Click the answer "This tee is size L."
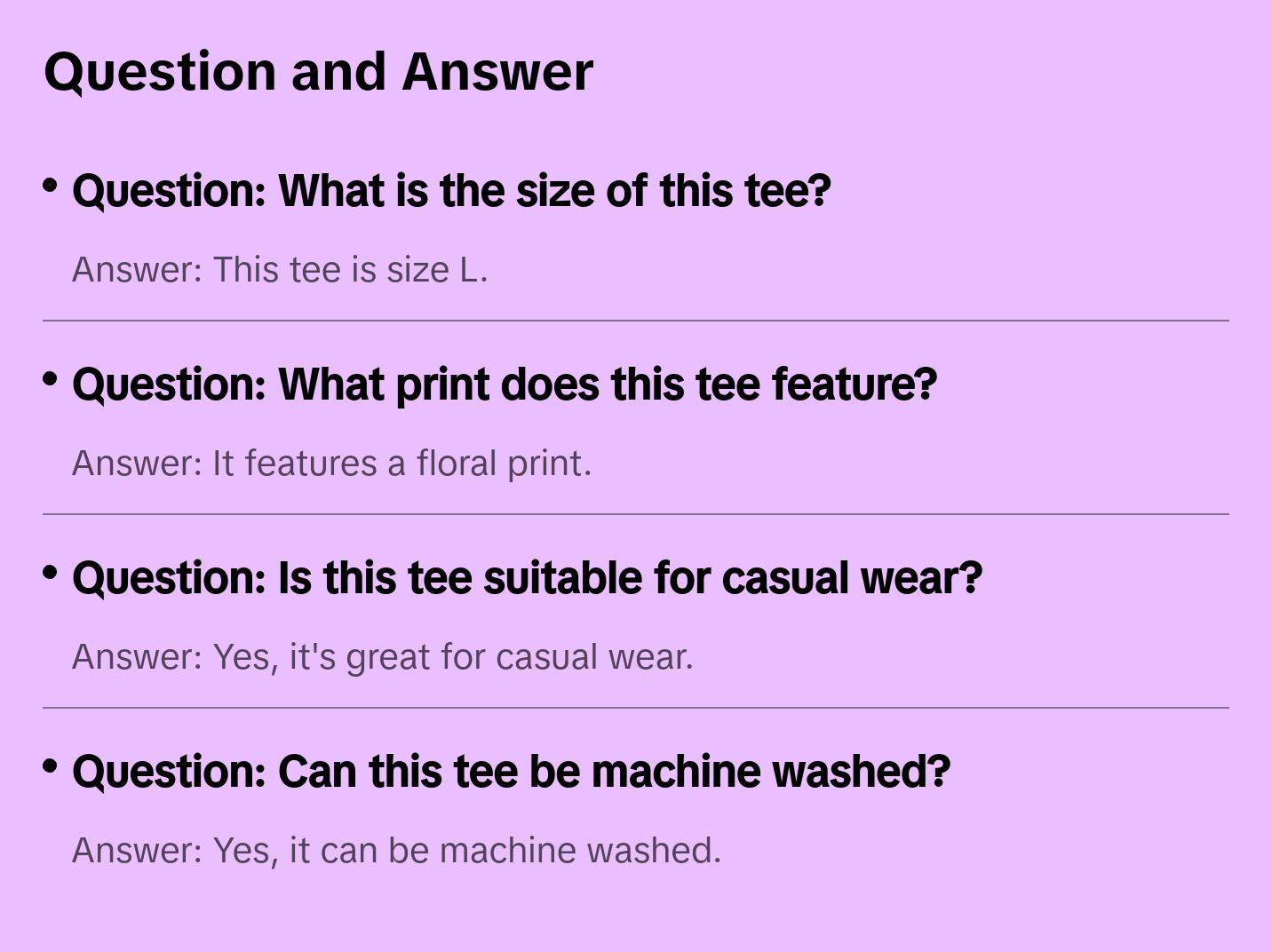Image resolution: width=1272 pixels, height=952 pixels. pos(280,270)
